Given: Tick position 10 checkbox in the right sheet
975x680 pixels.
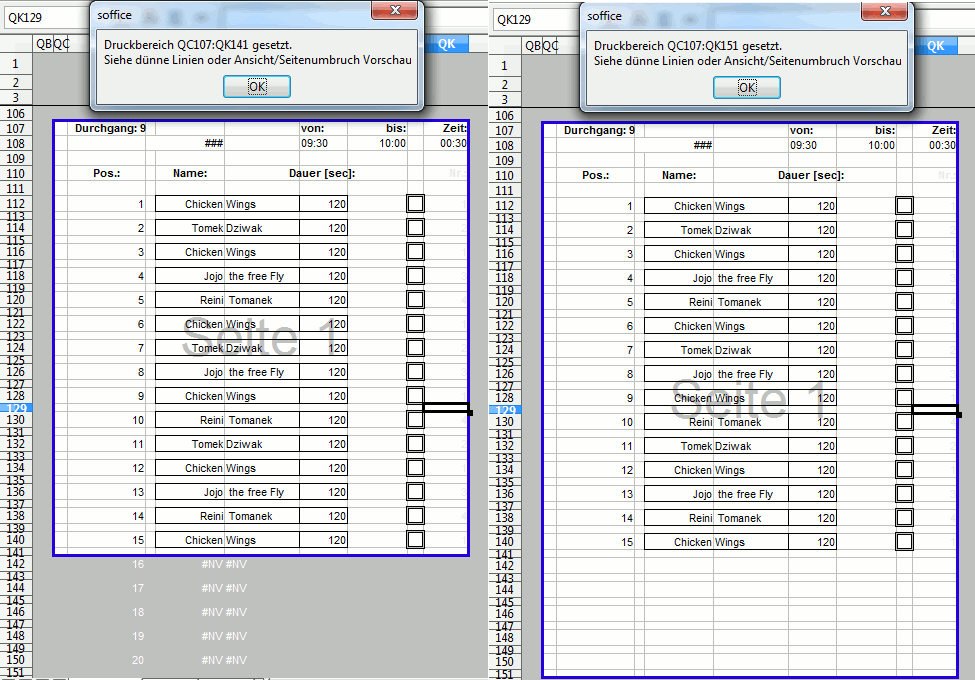Looking at the screenshot, I should [x=904, y=422].
